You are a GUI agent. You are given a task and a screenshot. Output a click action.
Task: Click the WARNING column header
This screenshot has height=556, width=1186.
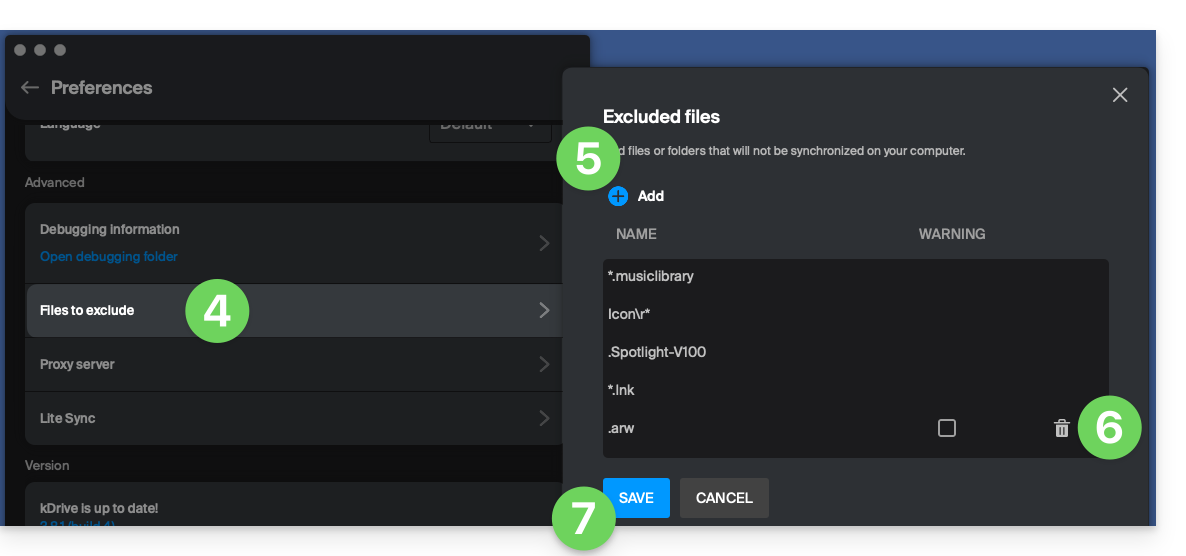coord(951,234)
